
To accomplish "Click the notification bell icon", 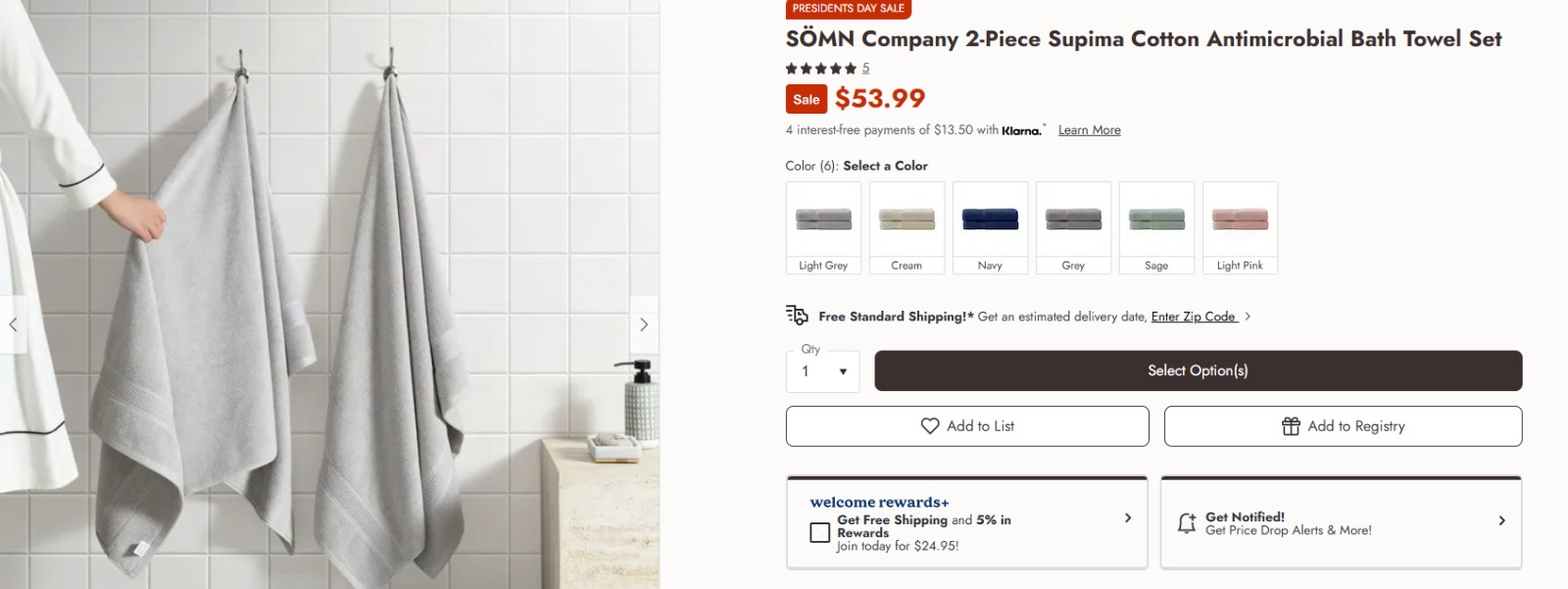I will pos(1187,523).
